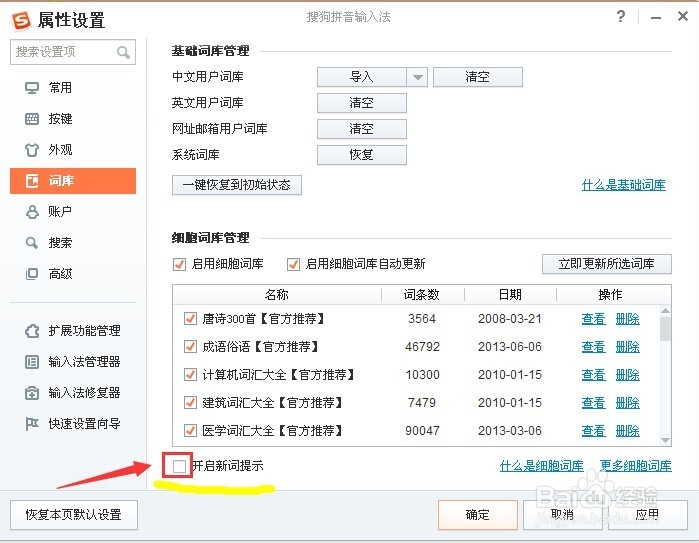Click 删除 for 唐诗300首
The image size is (699, 543).
click(628, 319)
